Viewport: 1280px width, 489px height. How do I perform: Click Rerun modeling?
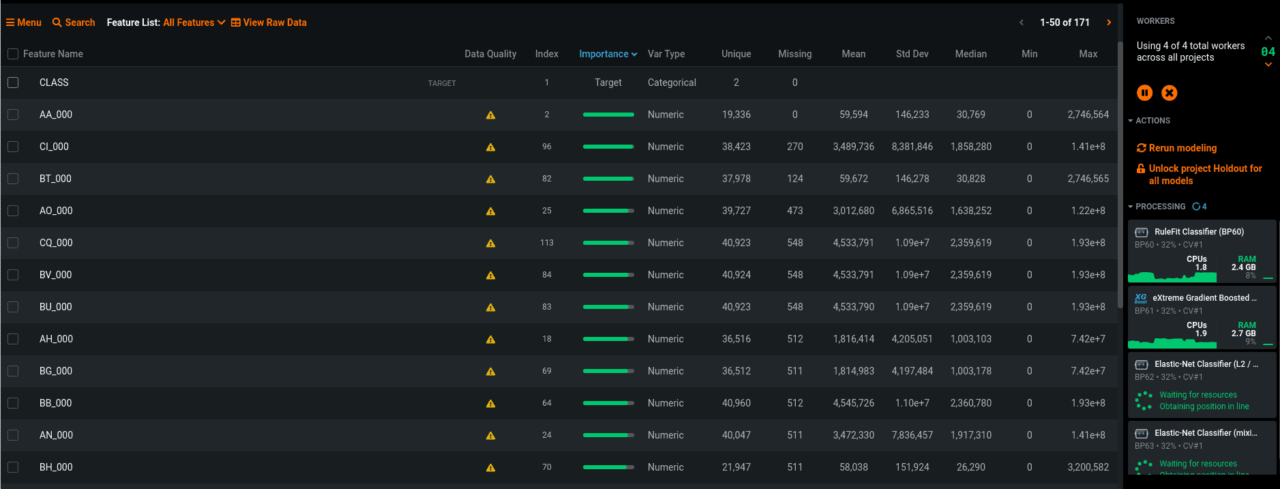coord(1182,148)
